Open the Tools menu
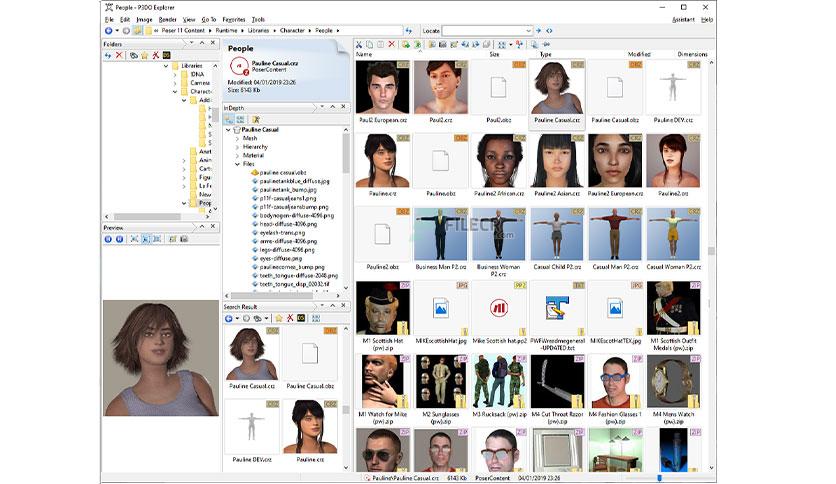 coord(258,20)
